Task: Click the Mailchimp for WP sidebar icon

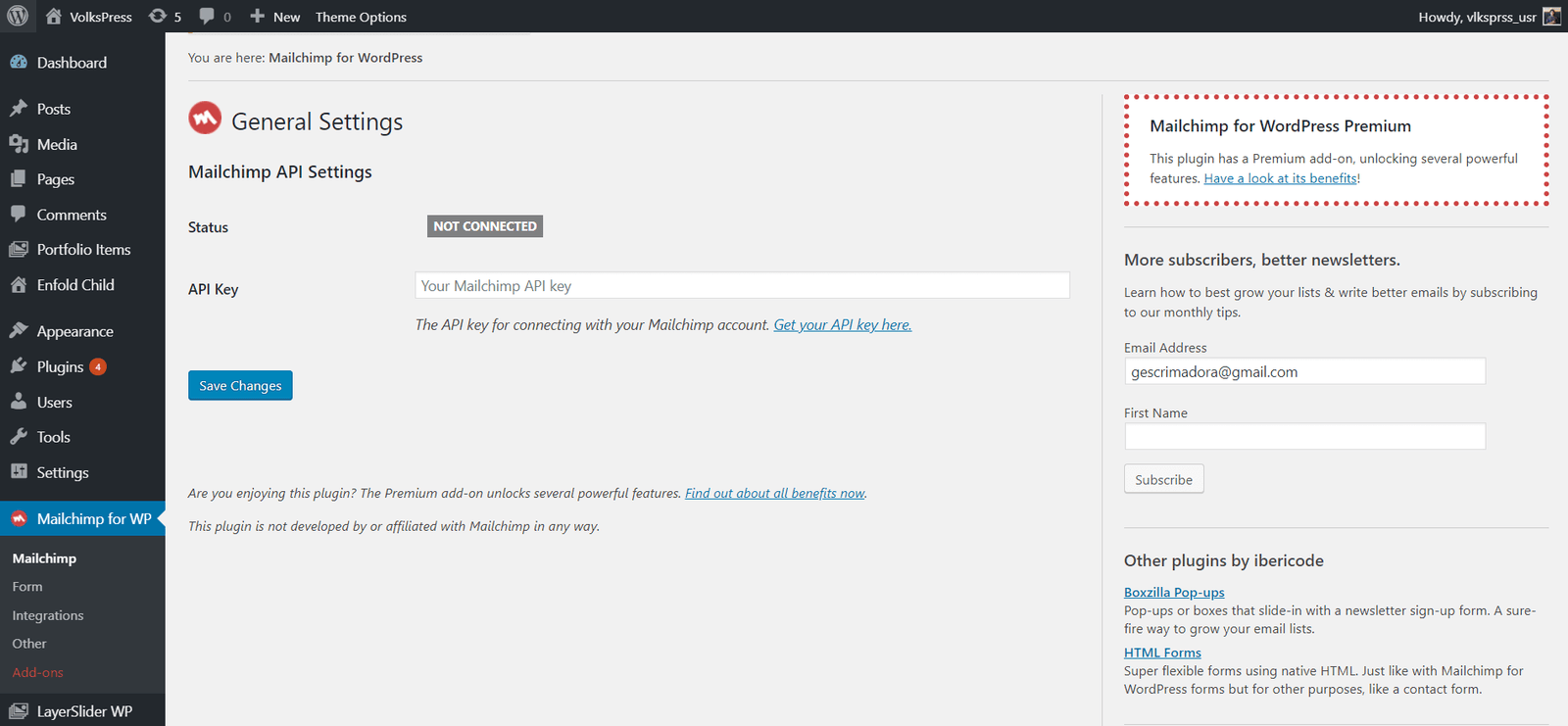Action: coord(19,518)
